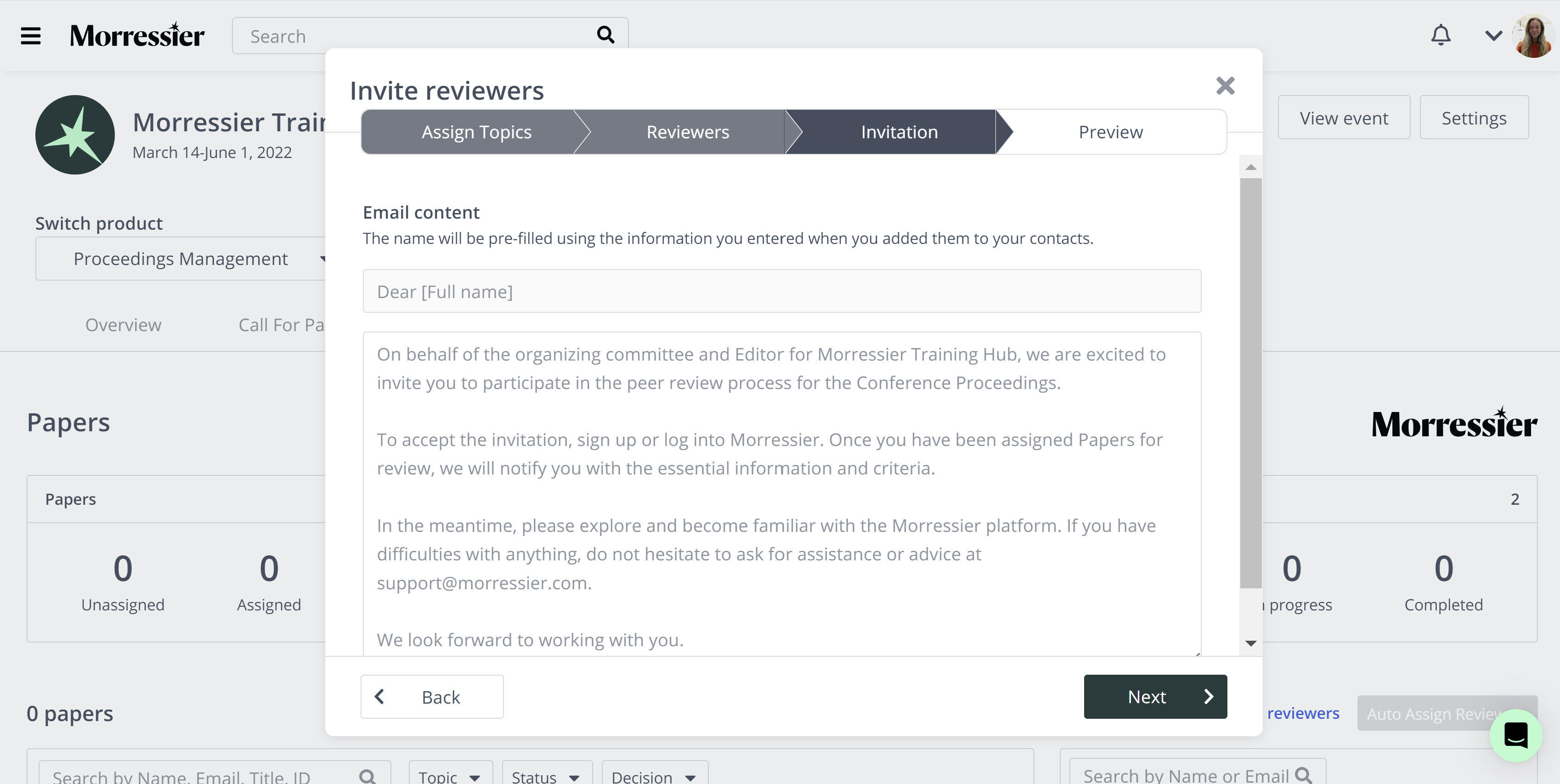This screenshot has width=1560, height=784.
Task: Select the Invitation step
Action: 899,131
